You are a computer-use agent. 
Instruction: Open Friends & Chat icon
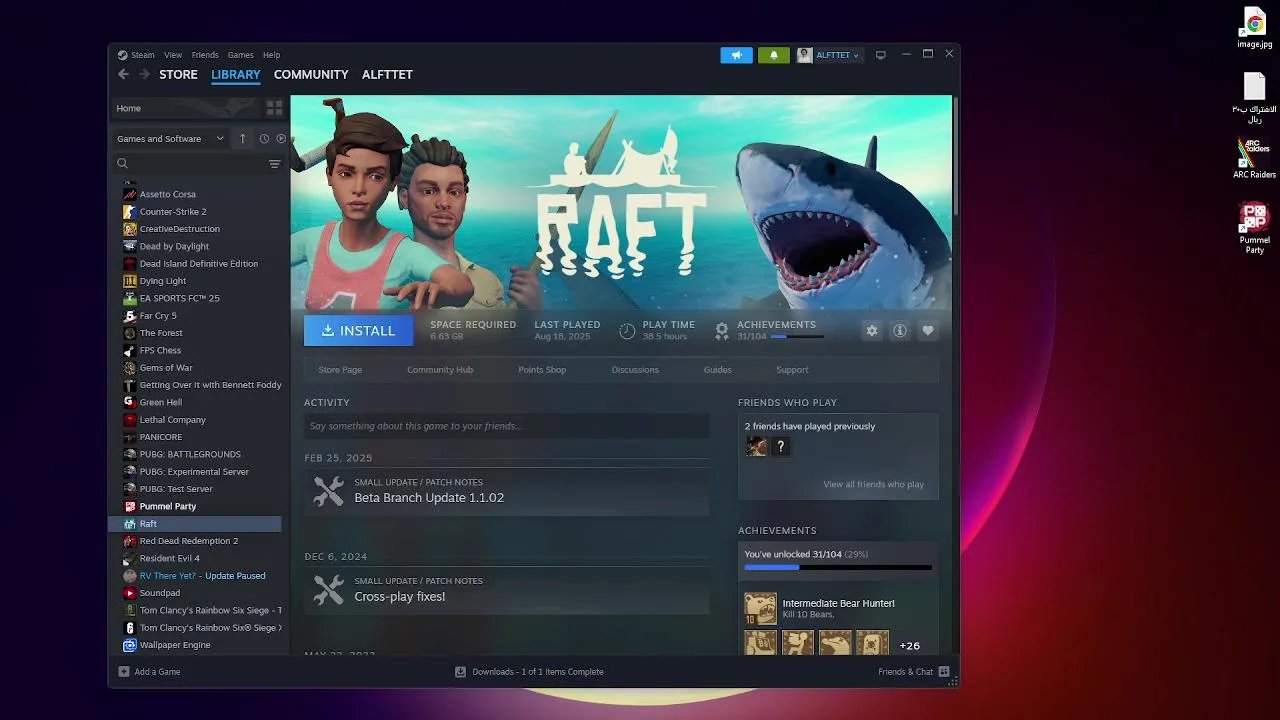(944, 672)
